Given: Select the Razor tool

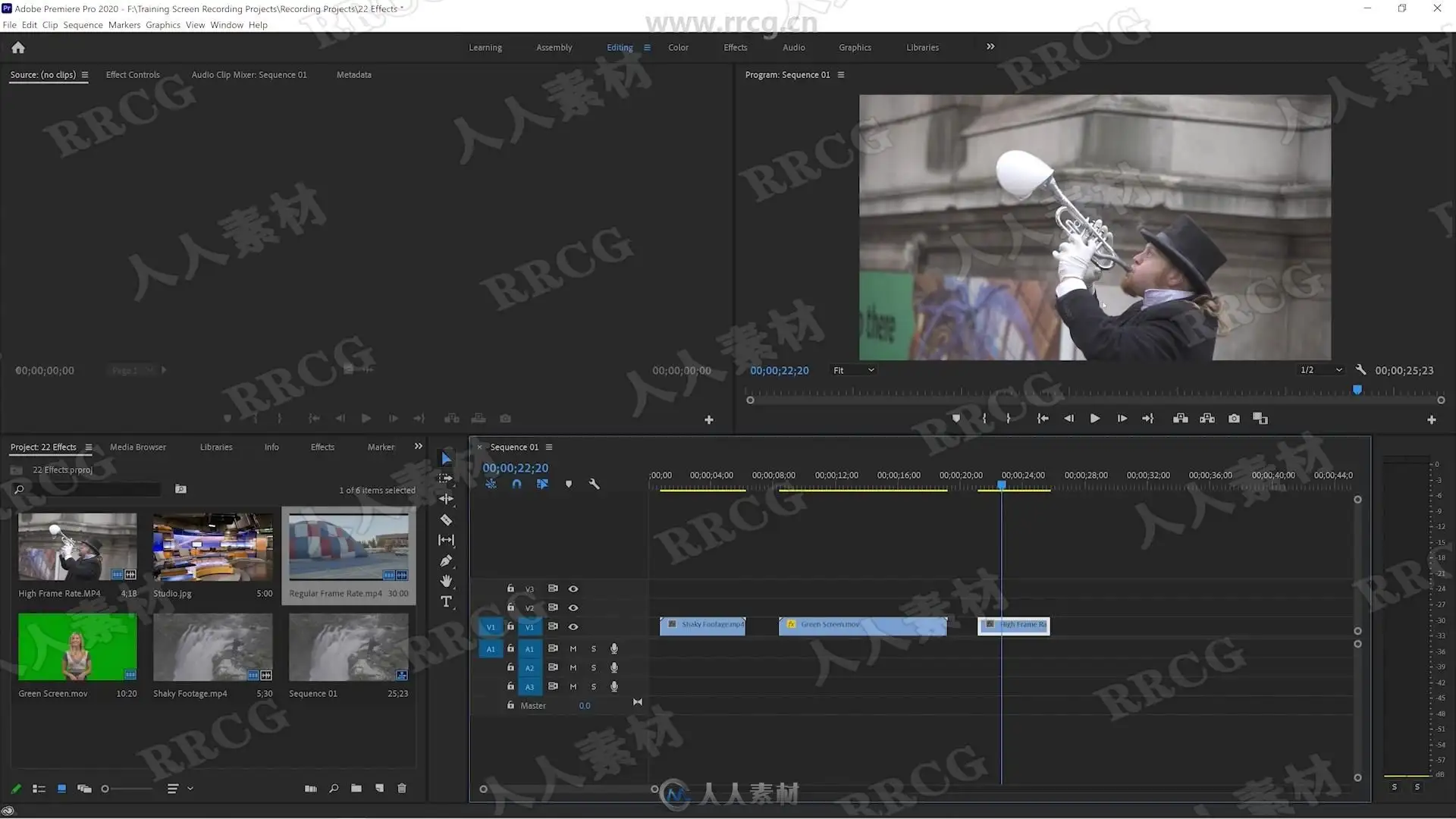Looking at the screenshot, I should coord(446,520).
